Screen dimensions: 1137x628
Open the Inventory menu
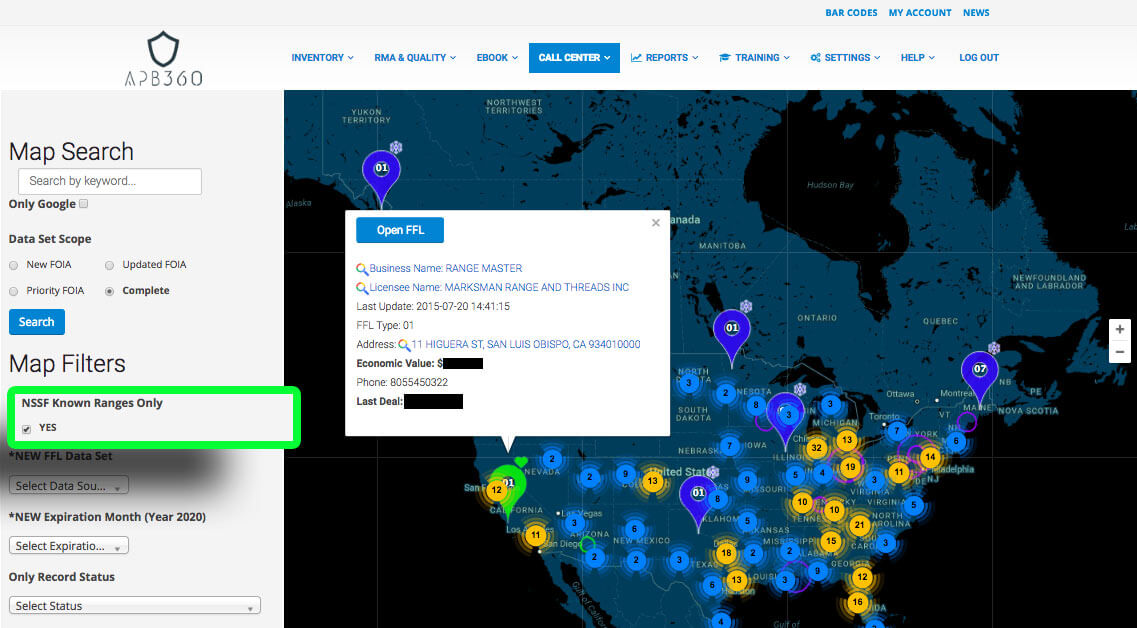(322, 58)
